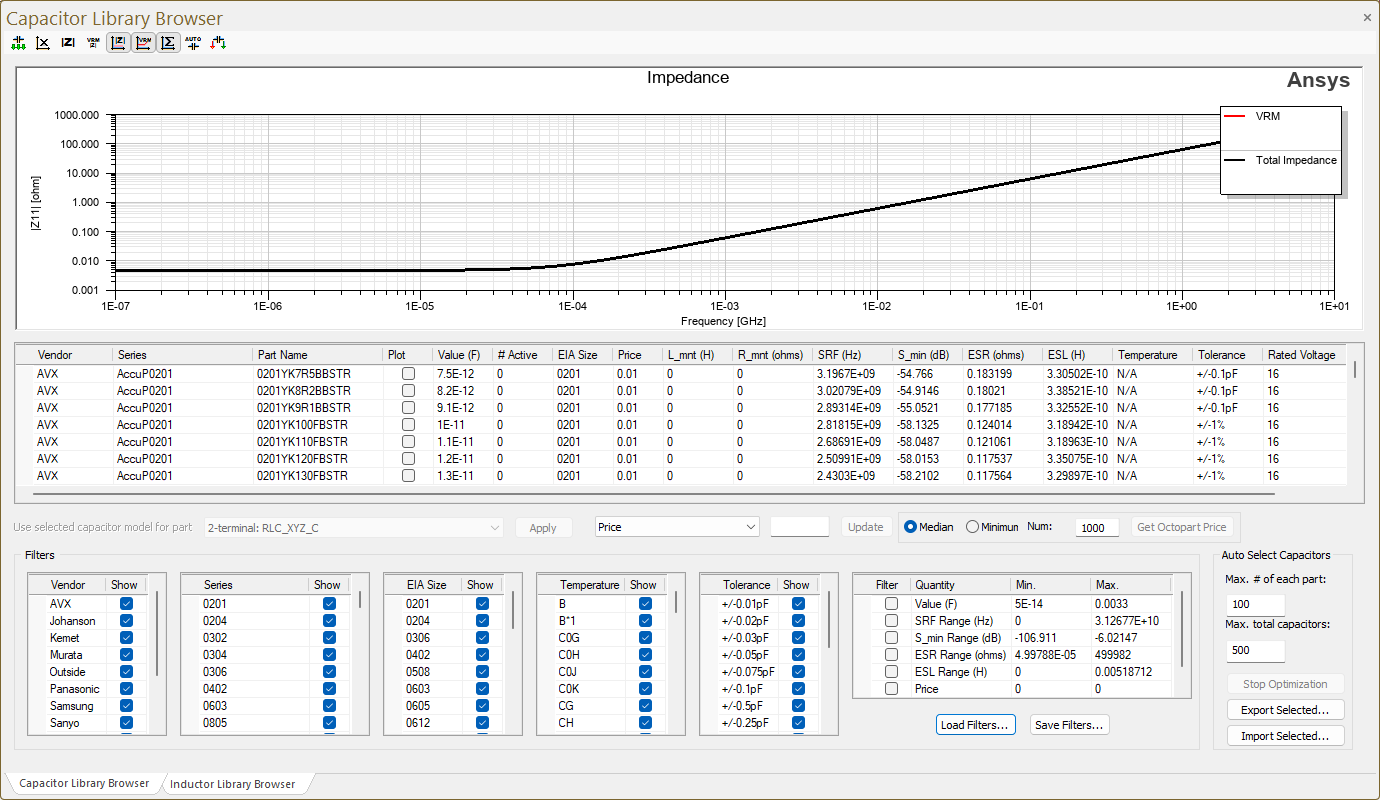Toggle the plot VRM curve icon
Screen dimensions: 1380x800
coord(142,42)
